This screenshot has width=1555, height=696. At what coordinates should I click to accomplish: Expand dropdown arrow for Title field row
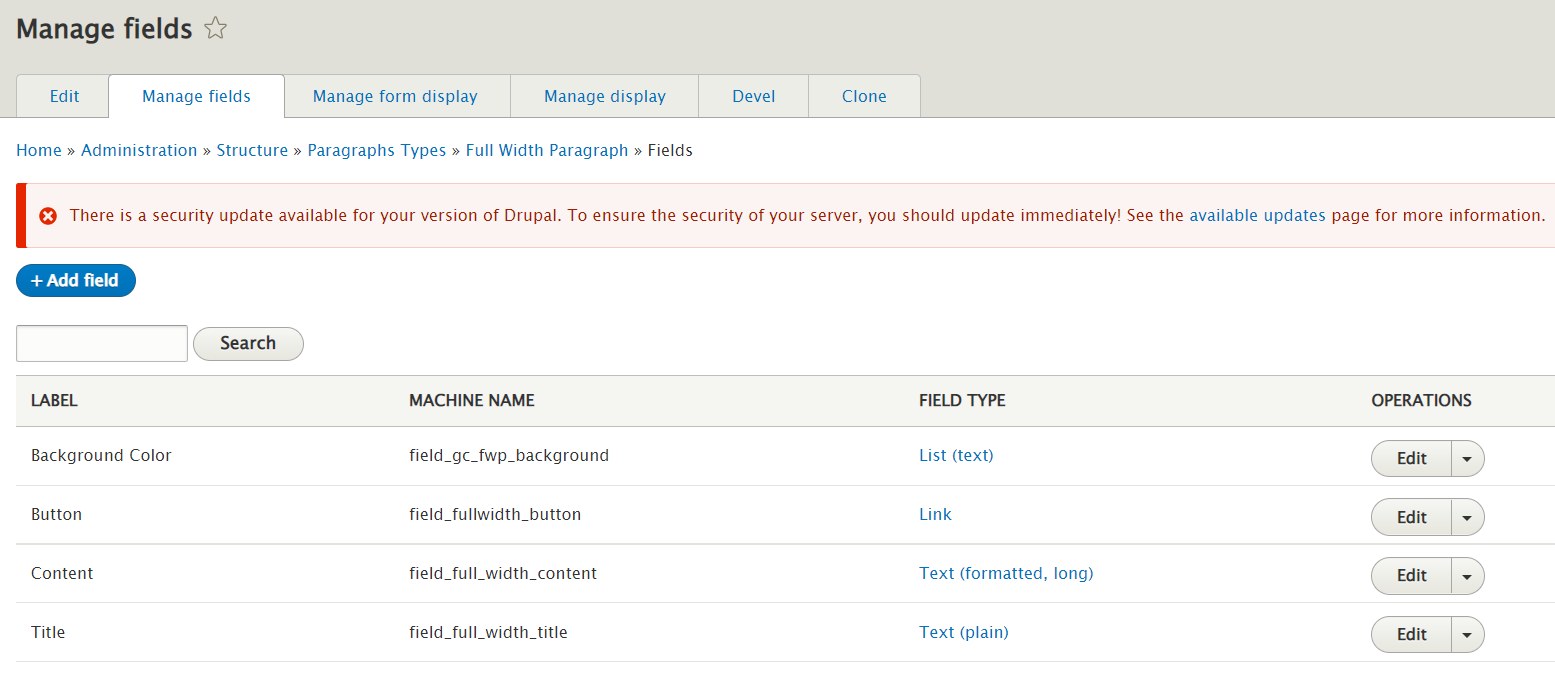(x=1467, y=635)
